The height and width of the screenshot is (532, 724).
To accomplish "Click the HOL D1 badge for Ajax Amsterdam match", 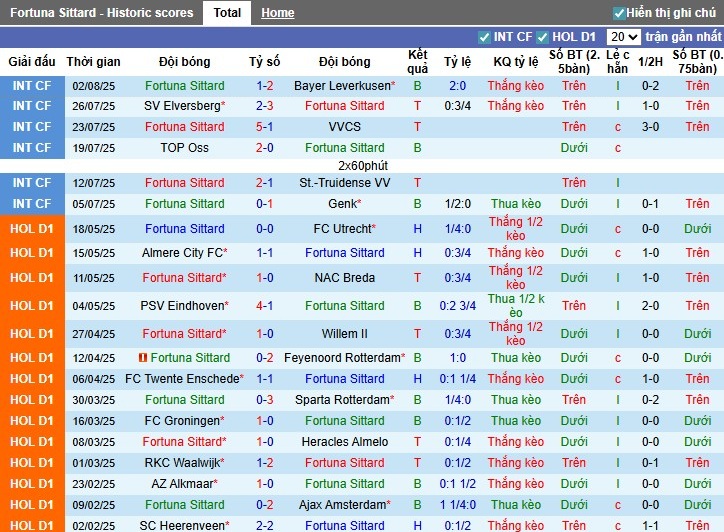I will 32,505.
